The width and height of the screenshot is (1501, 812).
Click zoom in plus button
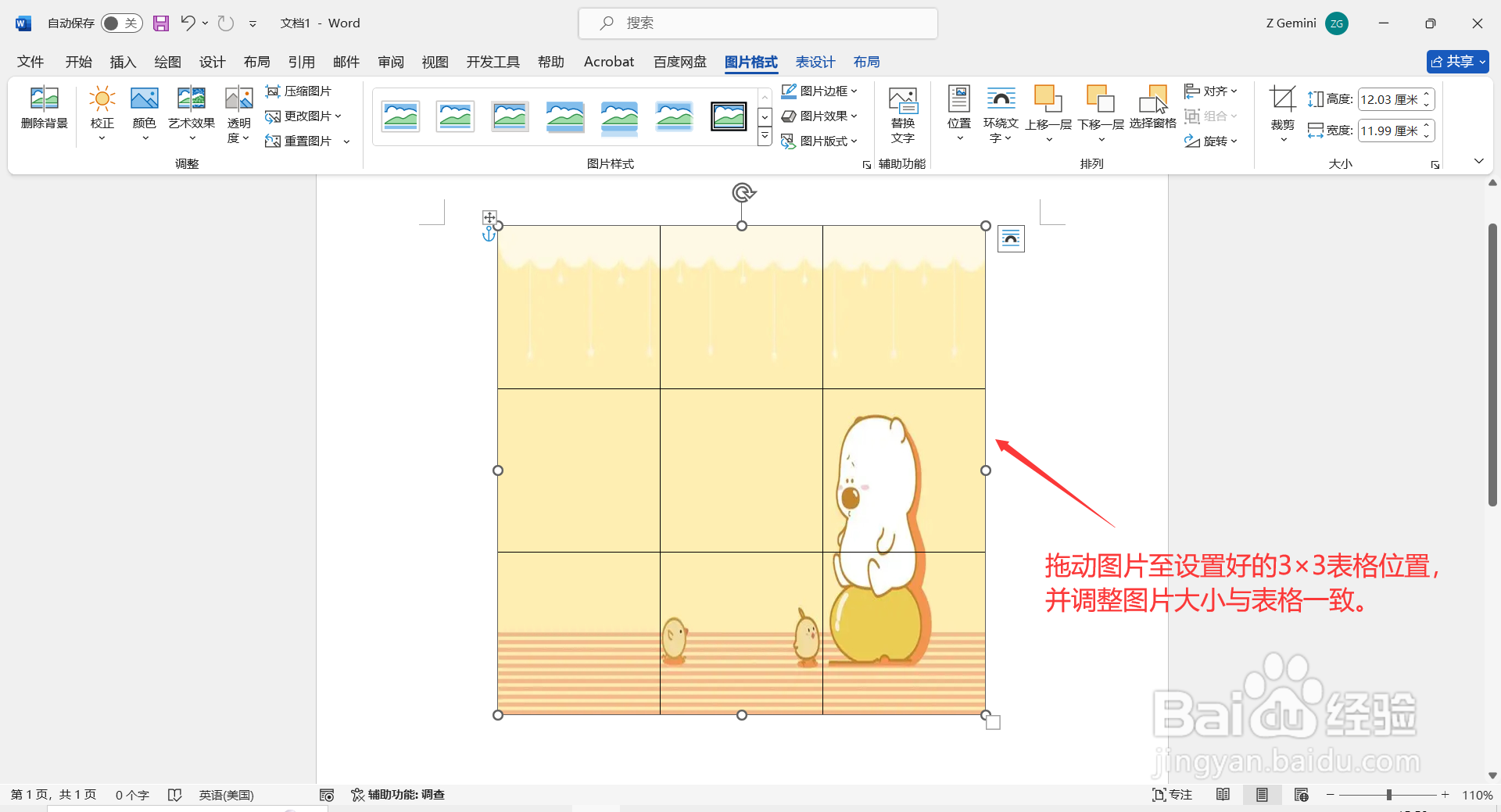(1445, 795)
